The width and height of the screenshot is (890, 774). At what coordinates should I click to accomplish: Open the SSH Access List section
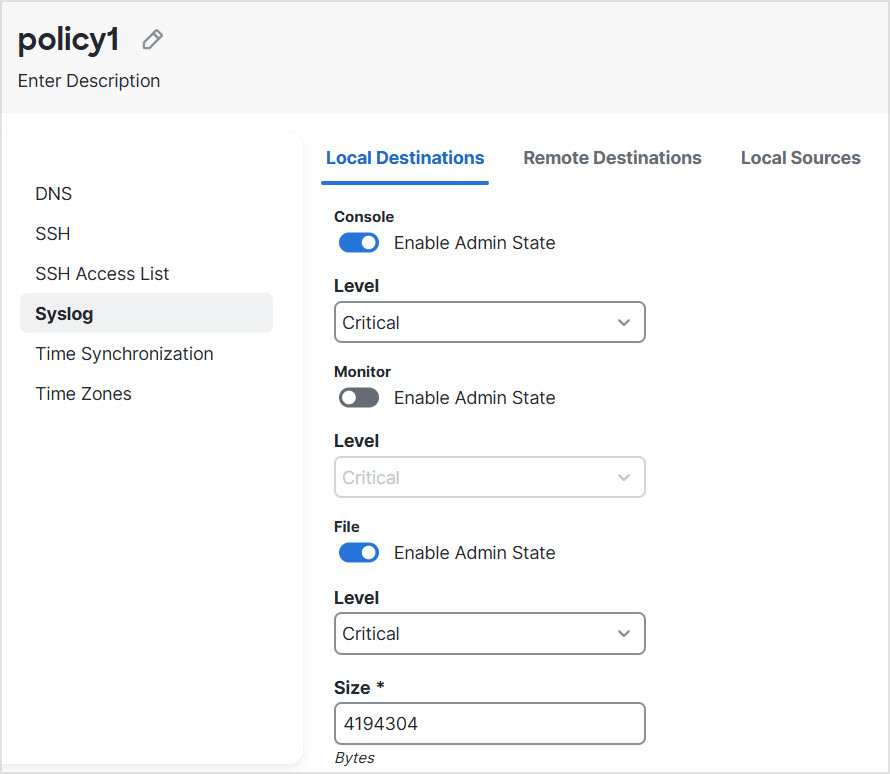[102, 273]
